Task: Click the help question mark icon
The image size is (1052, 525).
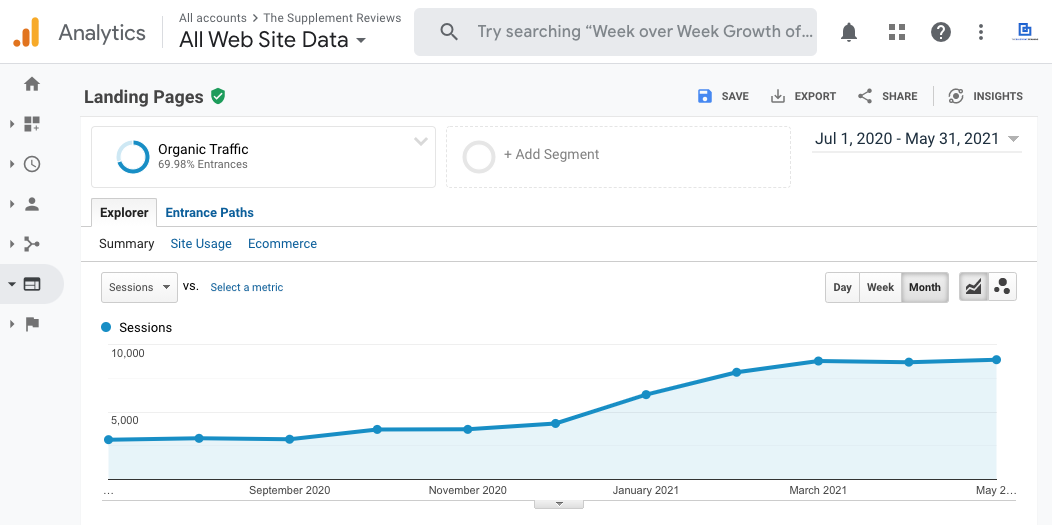Action: click(941, 32)
